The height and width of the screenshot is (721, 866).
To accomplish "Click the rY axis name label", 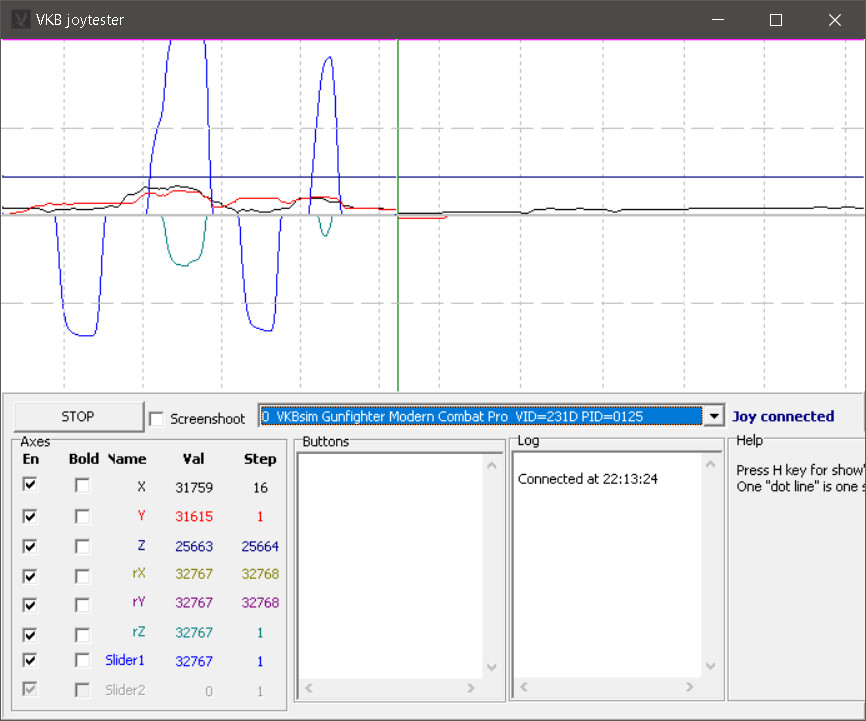I will [x=139, y=602].
